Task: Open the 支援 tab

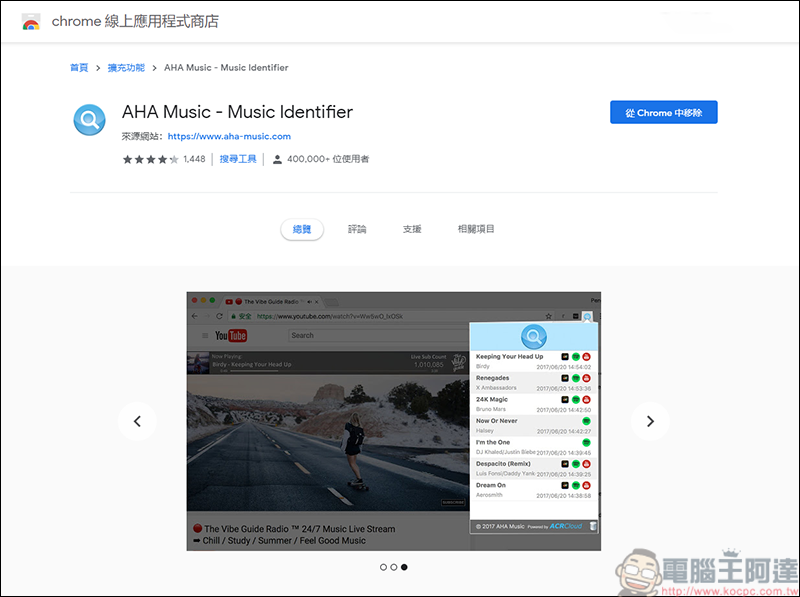Action: [412, 229]
